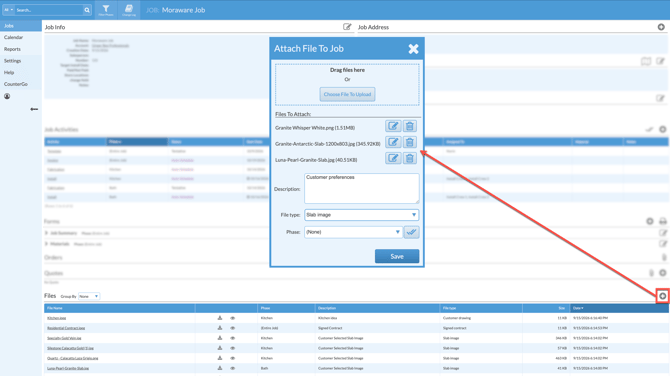The image size is (670, 376).
Task: Print forms using the printer icon
Action: tap(663, 221)
